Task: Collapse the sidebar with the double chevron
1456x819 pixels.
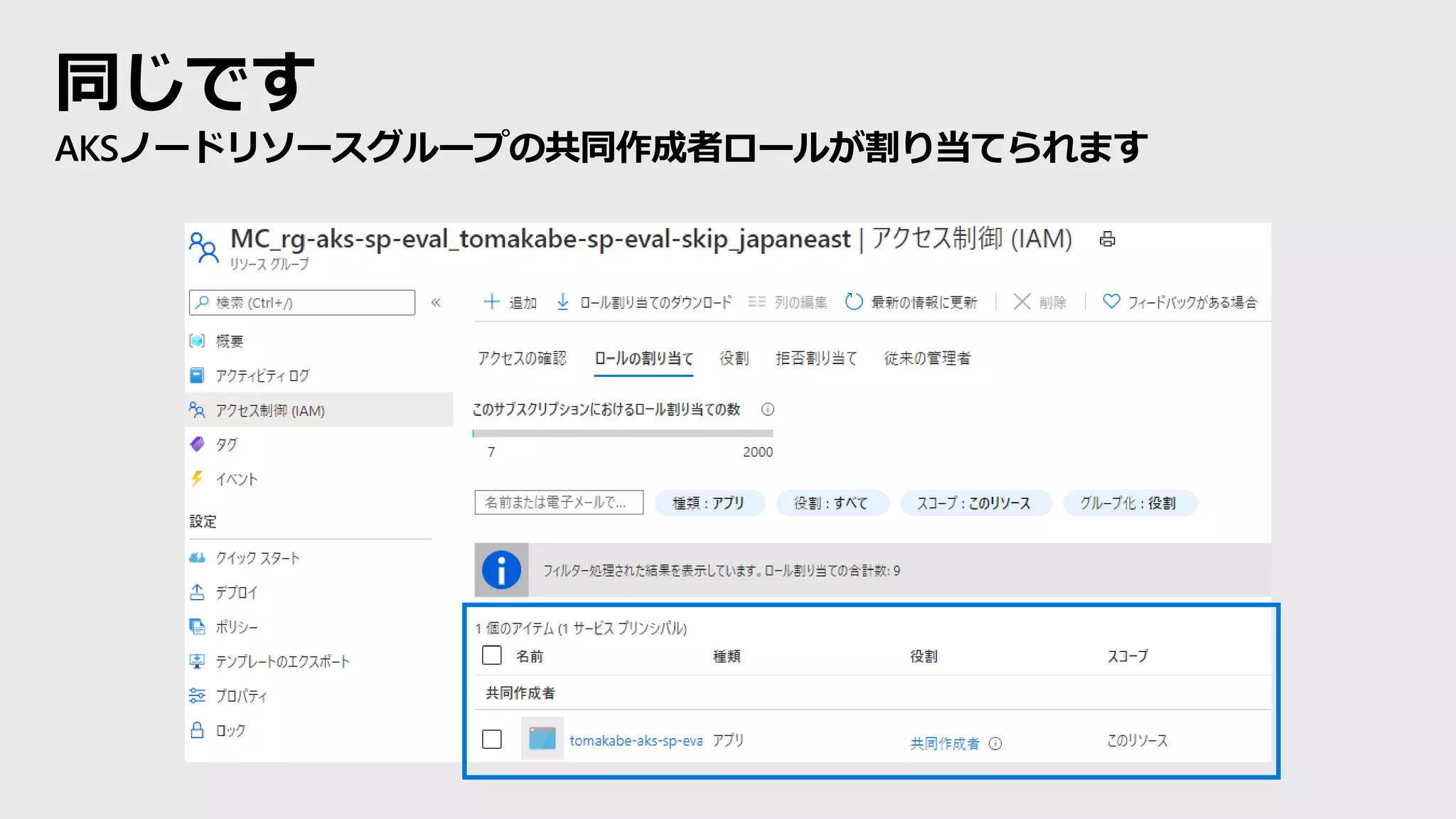Action: pos(436,303)
